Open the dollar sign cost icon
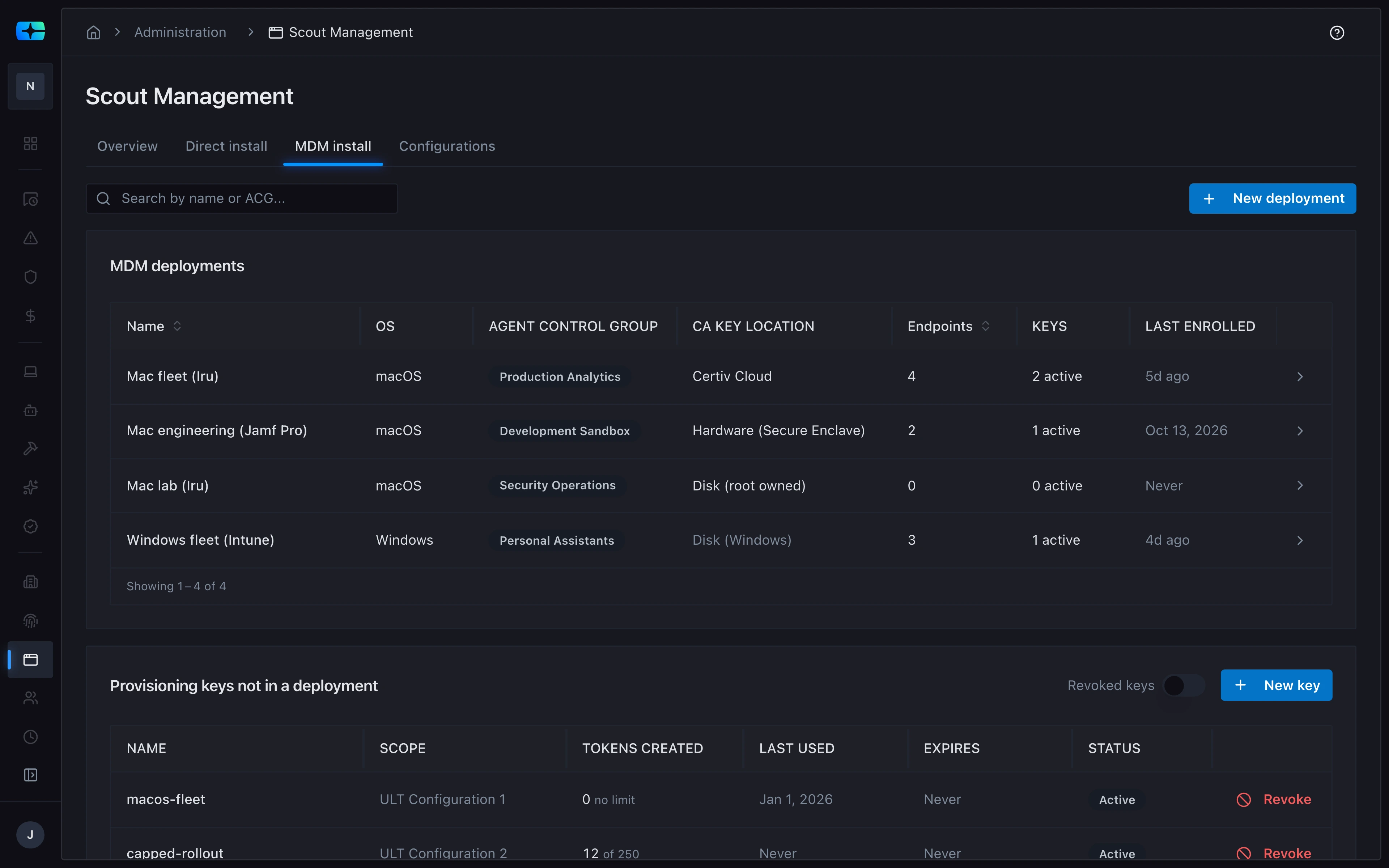 click(x=30, y=316)
